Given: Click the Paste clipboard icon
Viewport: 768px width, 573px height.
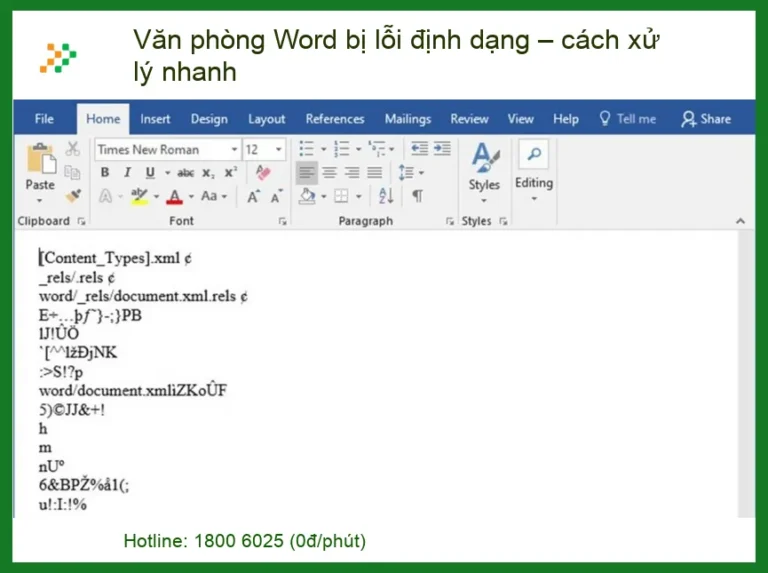Looking at the screenshot, I should click(x=41, y=159).
